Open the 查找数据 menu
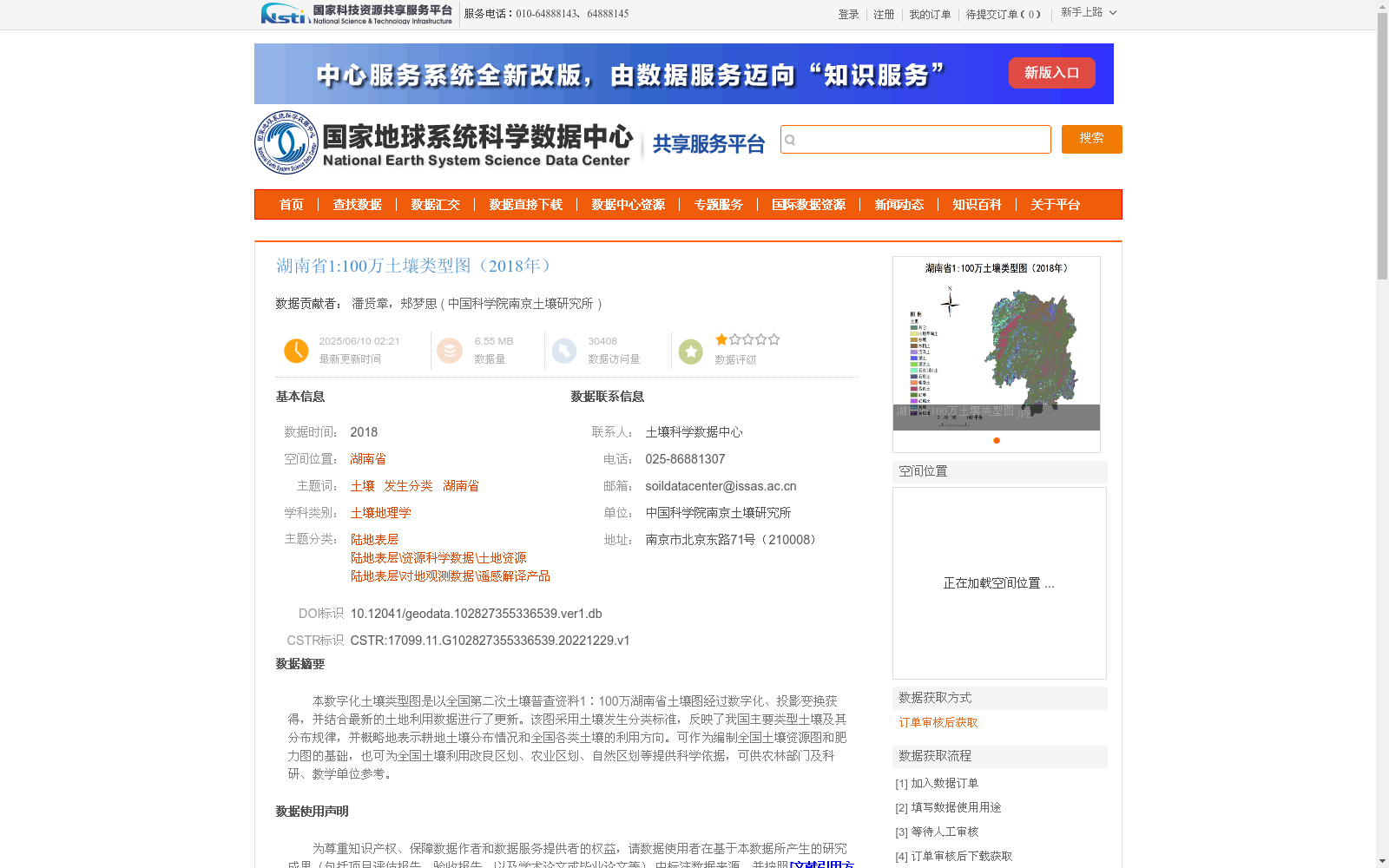 click(358, 205)
